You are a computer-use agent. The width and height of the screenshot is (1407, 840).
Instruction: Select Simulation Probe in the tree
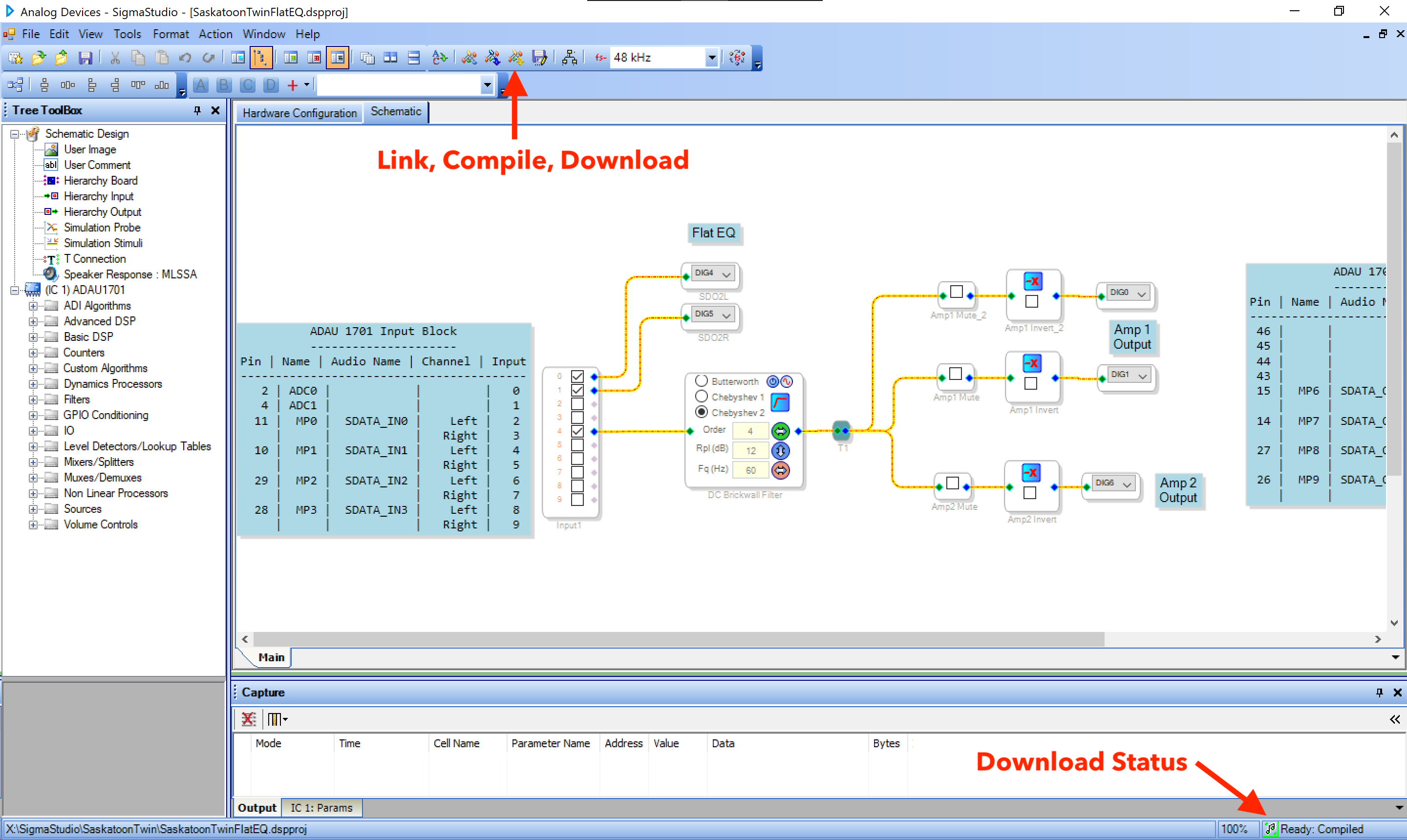102,228
